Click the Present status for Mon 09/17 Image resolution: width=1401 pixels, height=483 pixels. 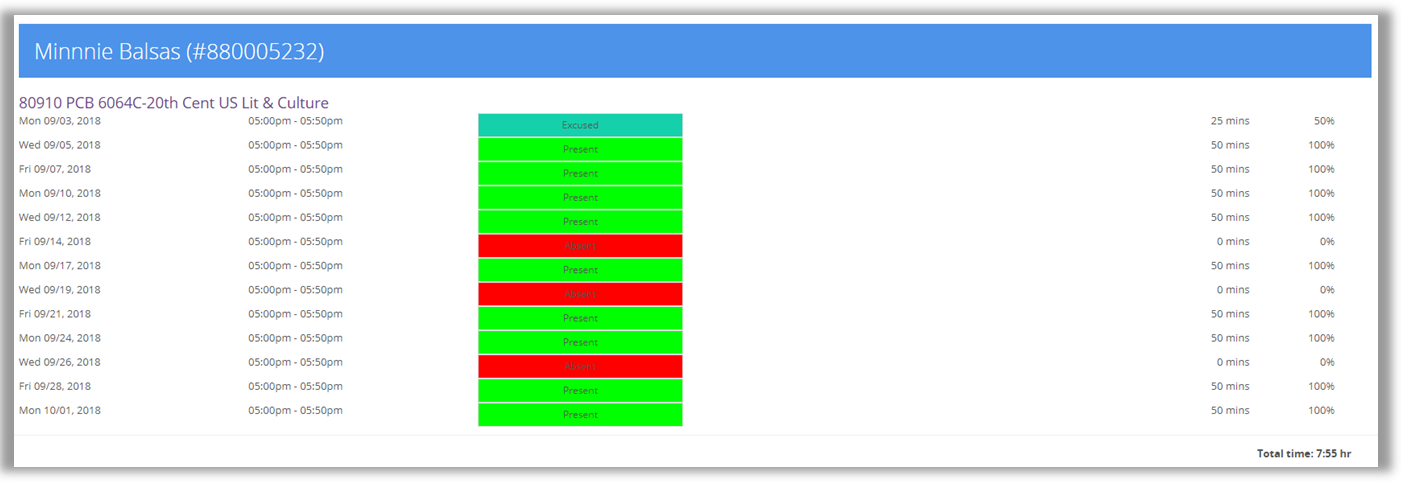pyautogui.click(x=580, y=270)
